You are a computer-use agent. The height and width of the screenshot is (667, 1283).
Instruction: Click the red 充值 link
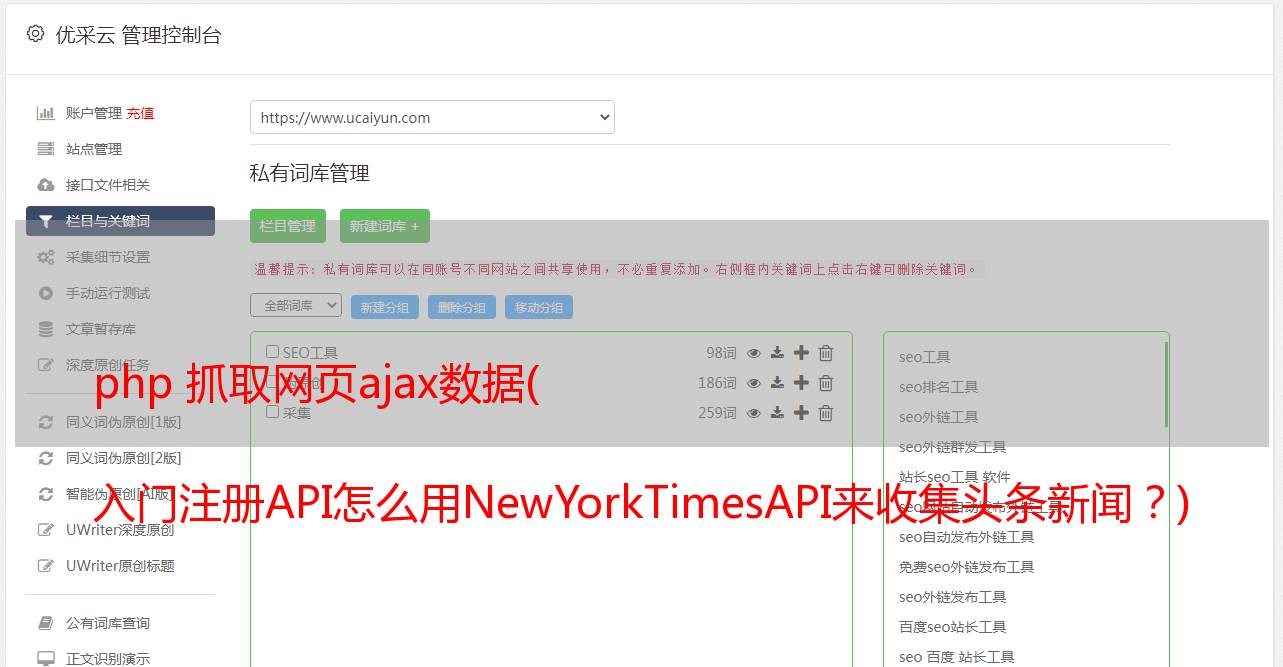[140, 113]
